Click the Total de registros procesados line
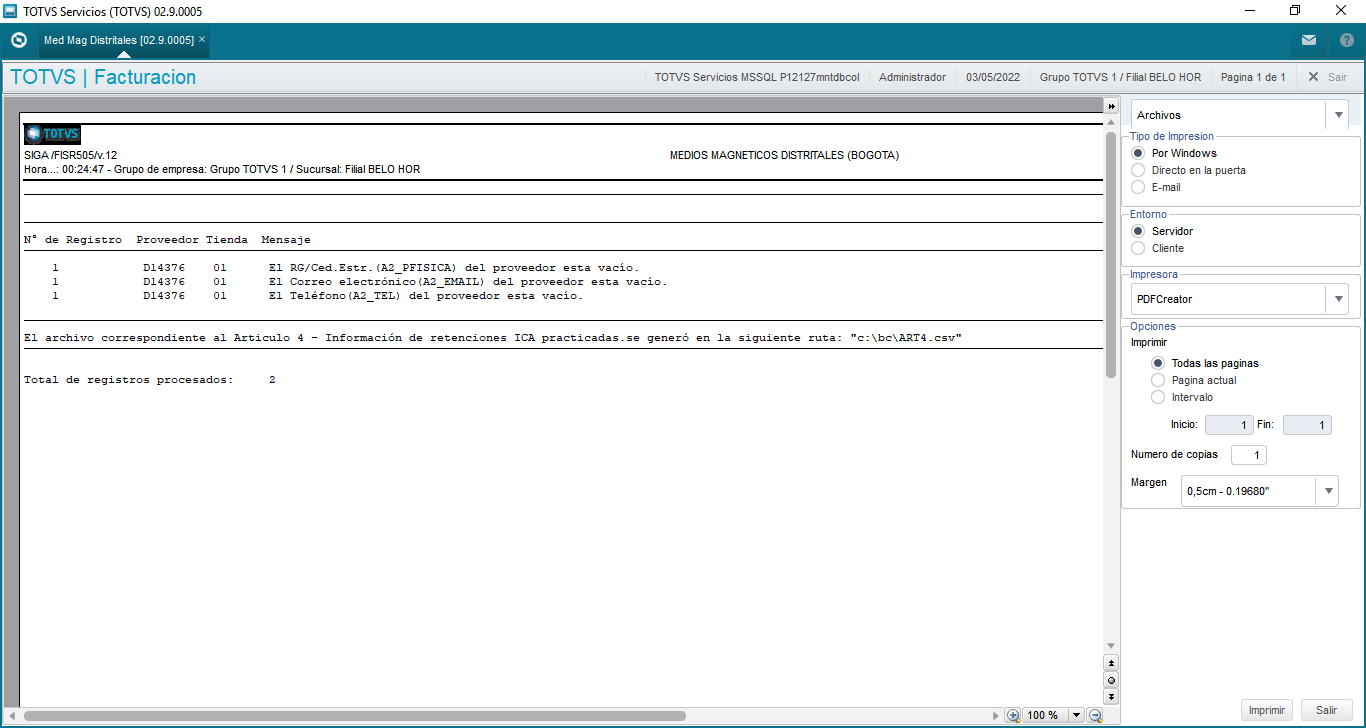The image size is (1366, 728). pos(150,380)
